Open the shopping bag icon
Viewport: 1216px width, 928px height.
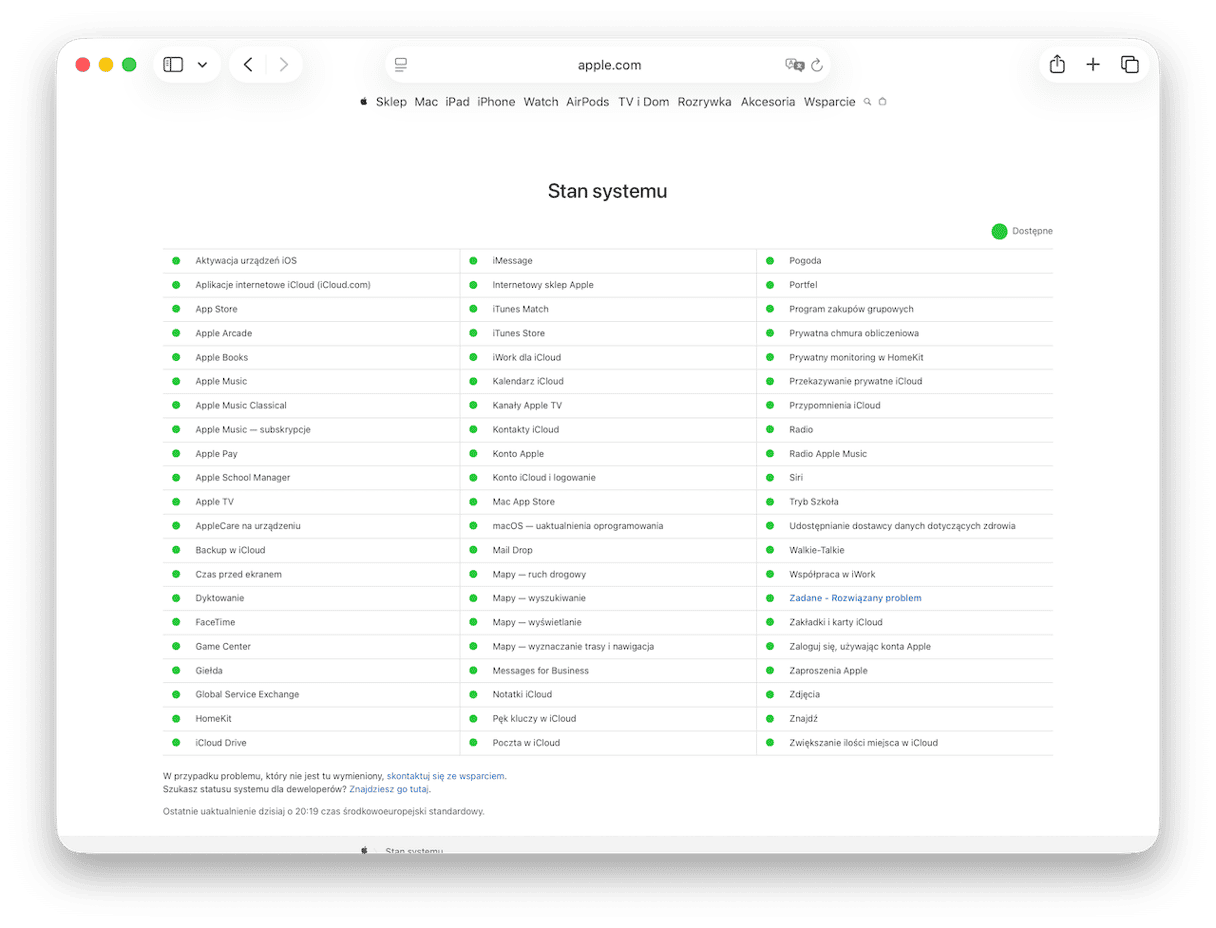click(x=882, y=102)
